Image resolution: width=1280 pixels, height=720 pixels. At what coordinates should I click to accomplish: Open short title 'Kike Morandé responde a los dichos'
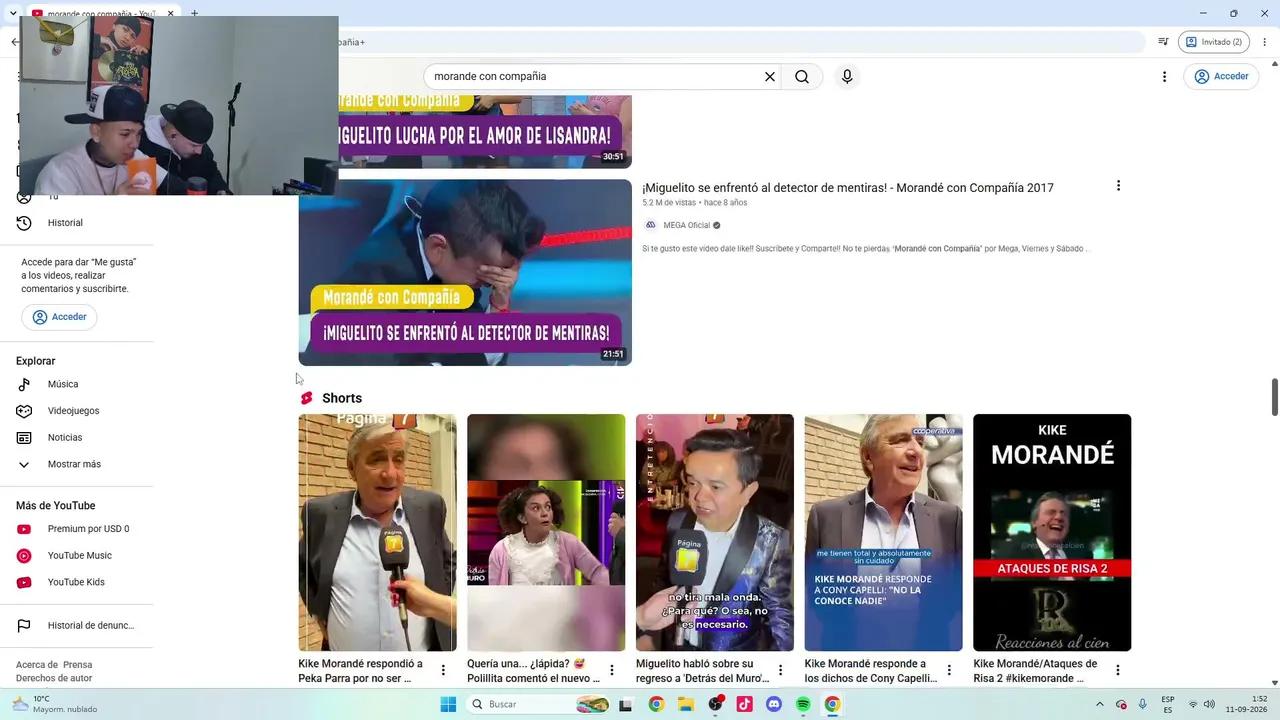(871, 671)
